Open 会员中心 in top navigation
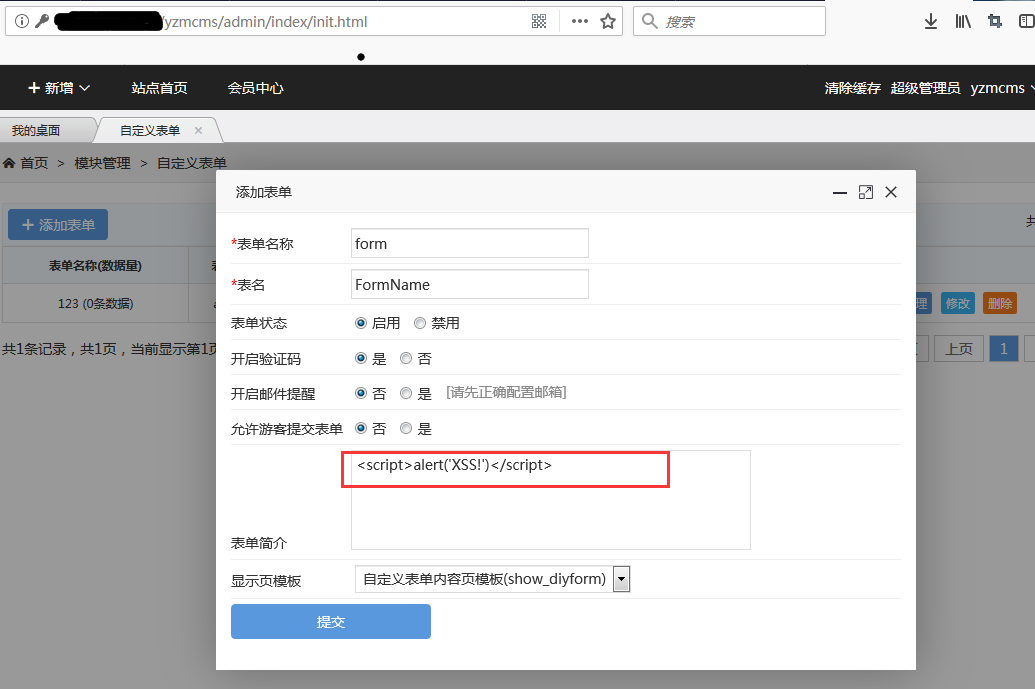 [255, 88]
